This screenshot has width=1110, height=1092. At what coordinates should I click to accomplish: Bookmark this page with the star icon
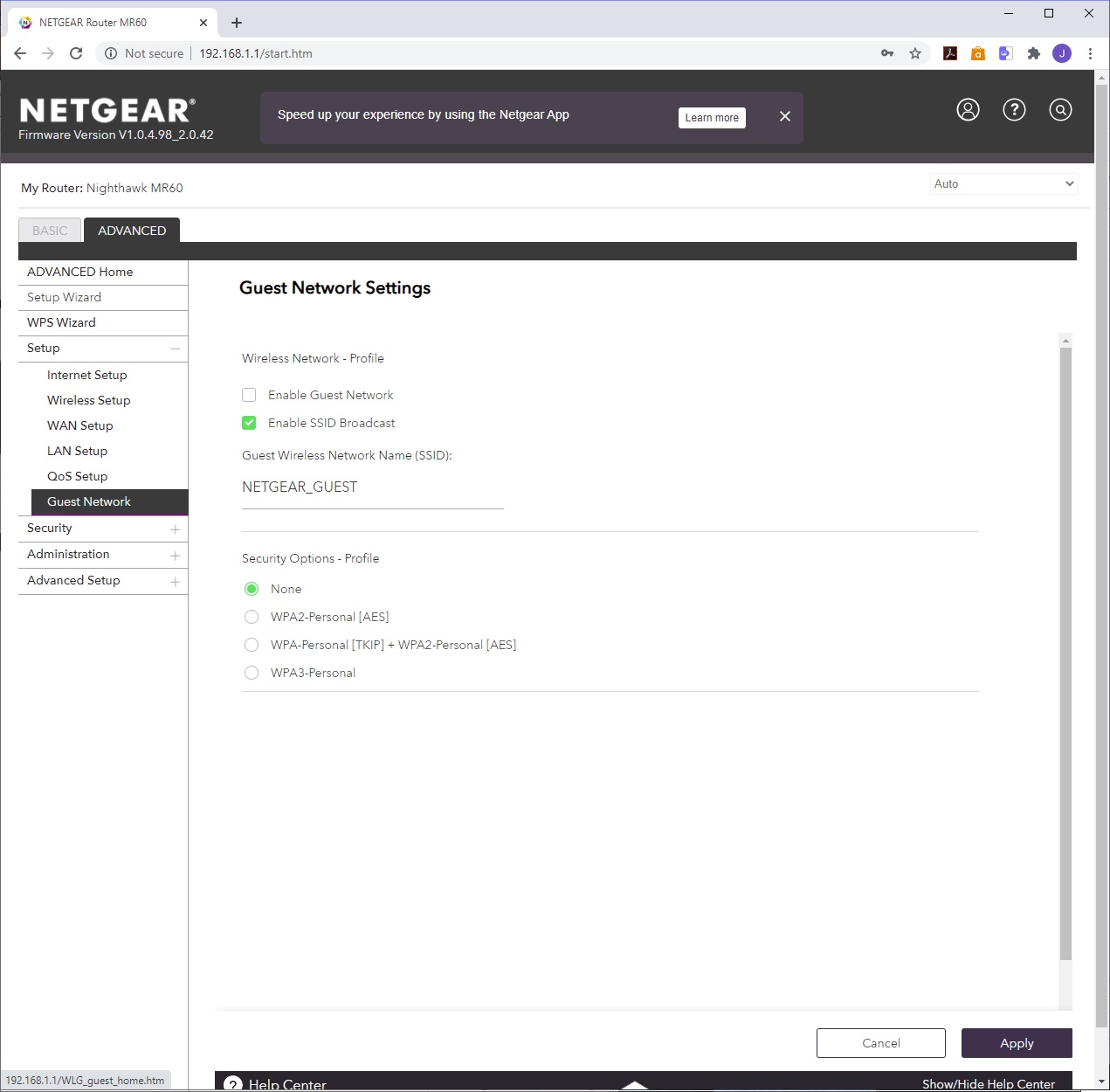(x=915, y=53)
